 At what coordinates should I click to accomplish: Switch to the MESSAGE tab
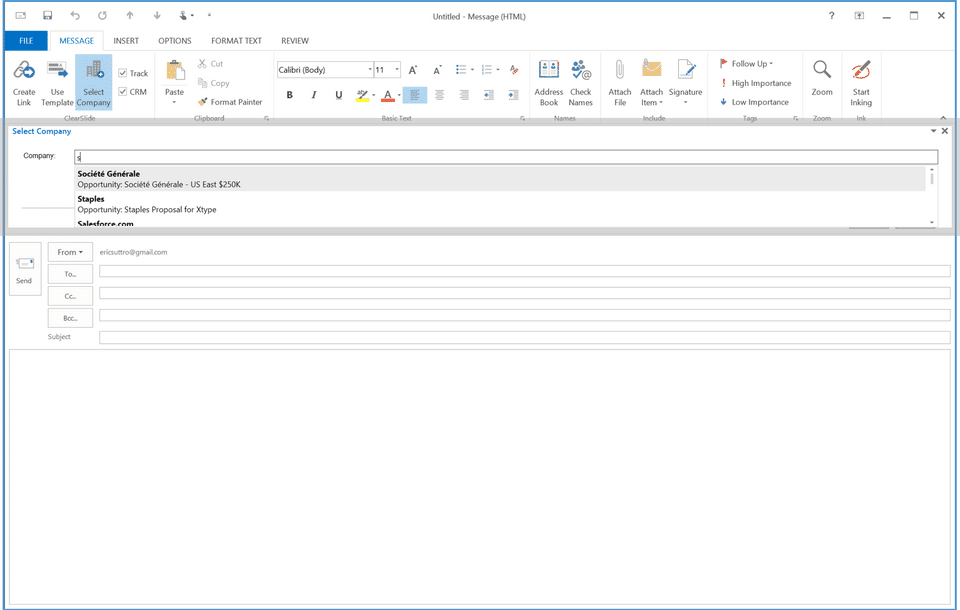(77, 40)
